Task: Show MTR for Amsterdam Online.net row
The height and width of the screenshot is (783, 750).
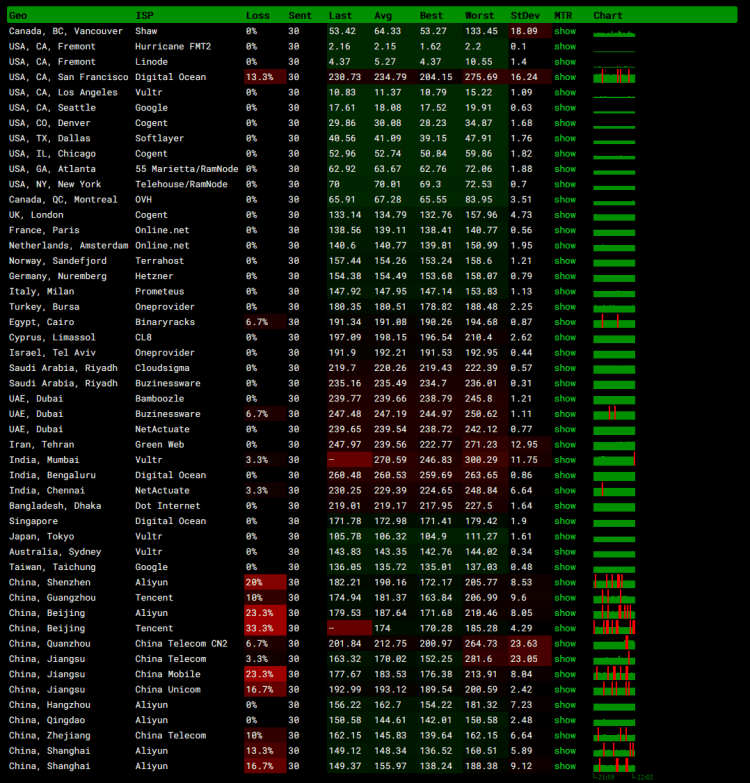Action: coord(565,246)
